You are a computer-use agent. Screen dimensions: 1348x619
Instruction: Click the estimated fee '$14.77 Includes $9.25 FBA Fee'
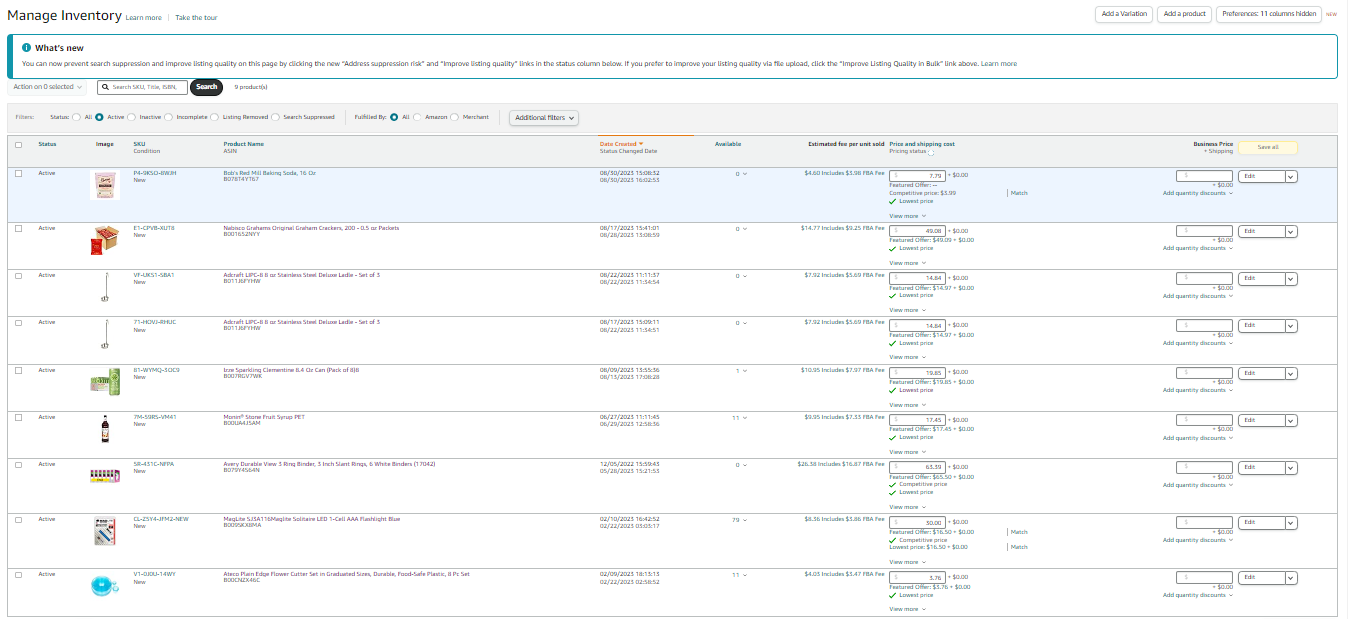tap(842, 228)
